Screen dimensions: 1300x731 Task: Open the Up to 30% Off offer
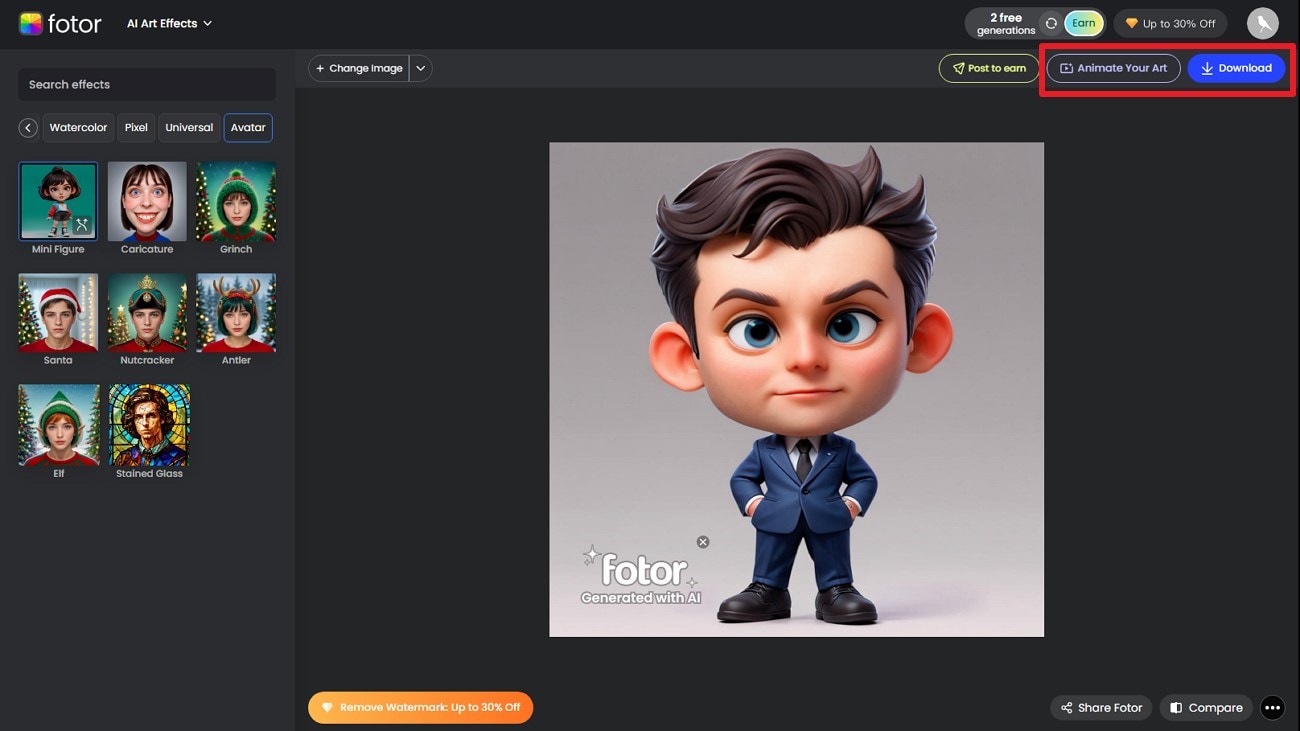[x=1170, y=23]
